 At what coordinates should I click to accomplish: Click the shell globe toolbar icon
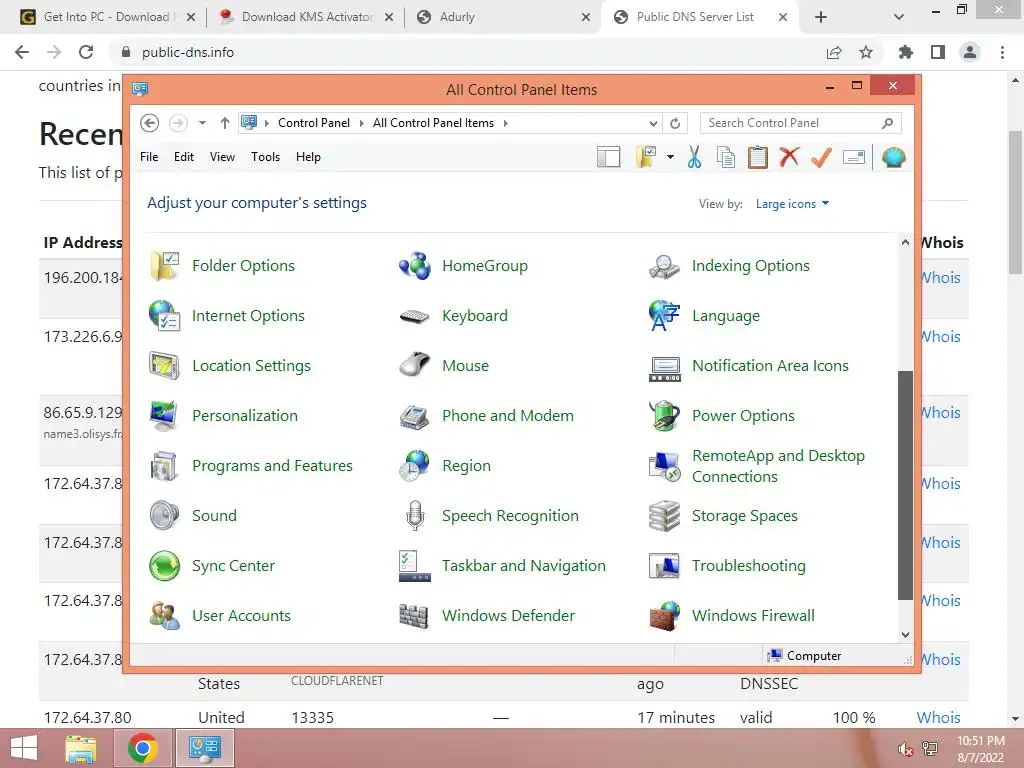pyautogui.click(x=893, y=157)
